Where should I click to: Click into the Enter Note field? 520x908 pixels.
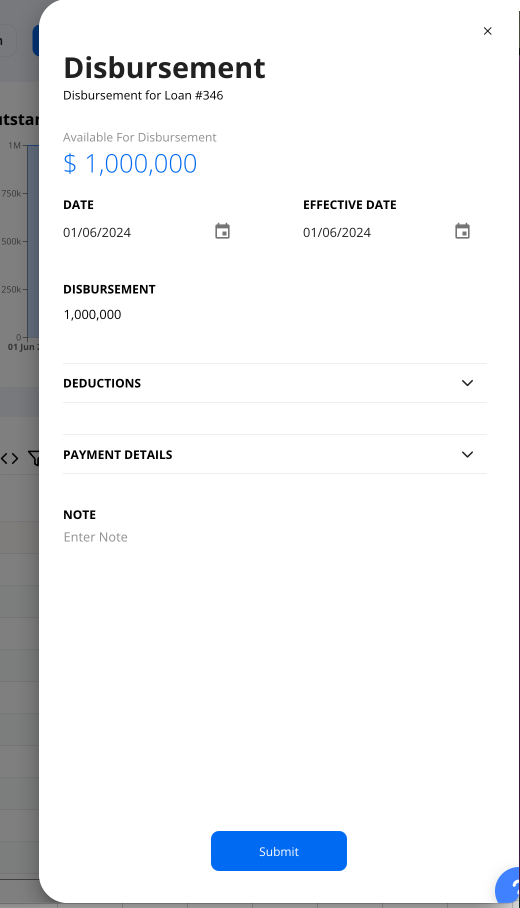coord(274,537)
